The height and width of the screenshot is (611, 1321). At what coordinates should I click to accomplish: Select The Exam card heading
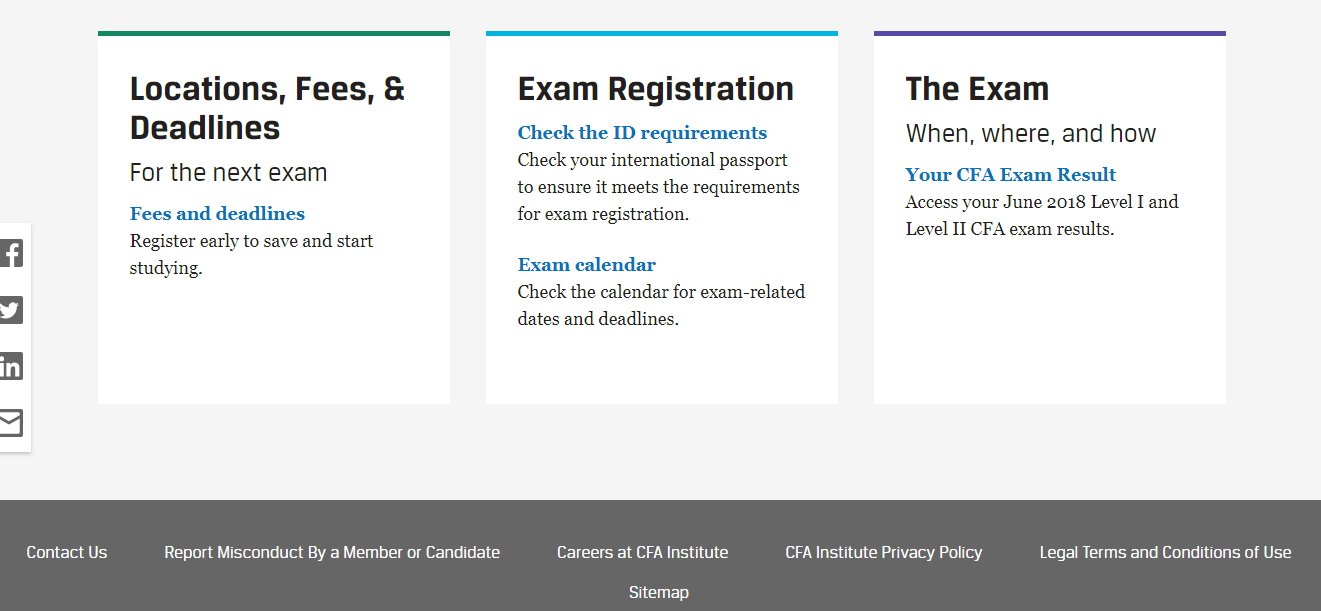(977, 89)
